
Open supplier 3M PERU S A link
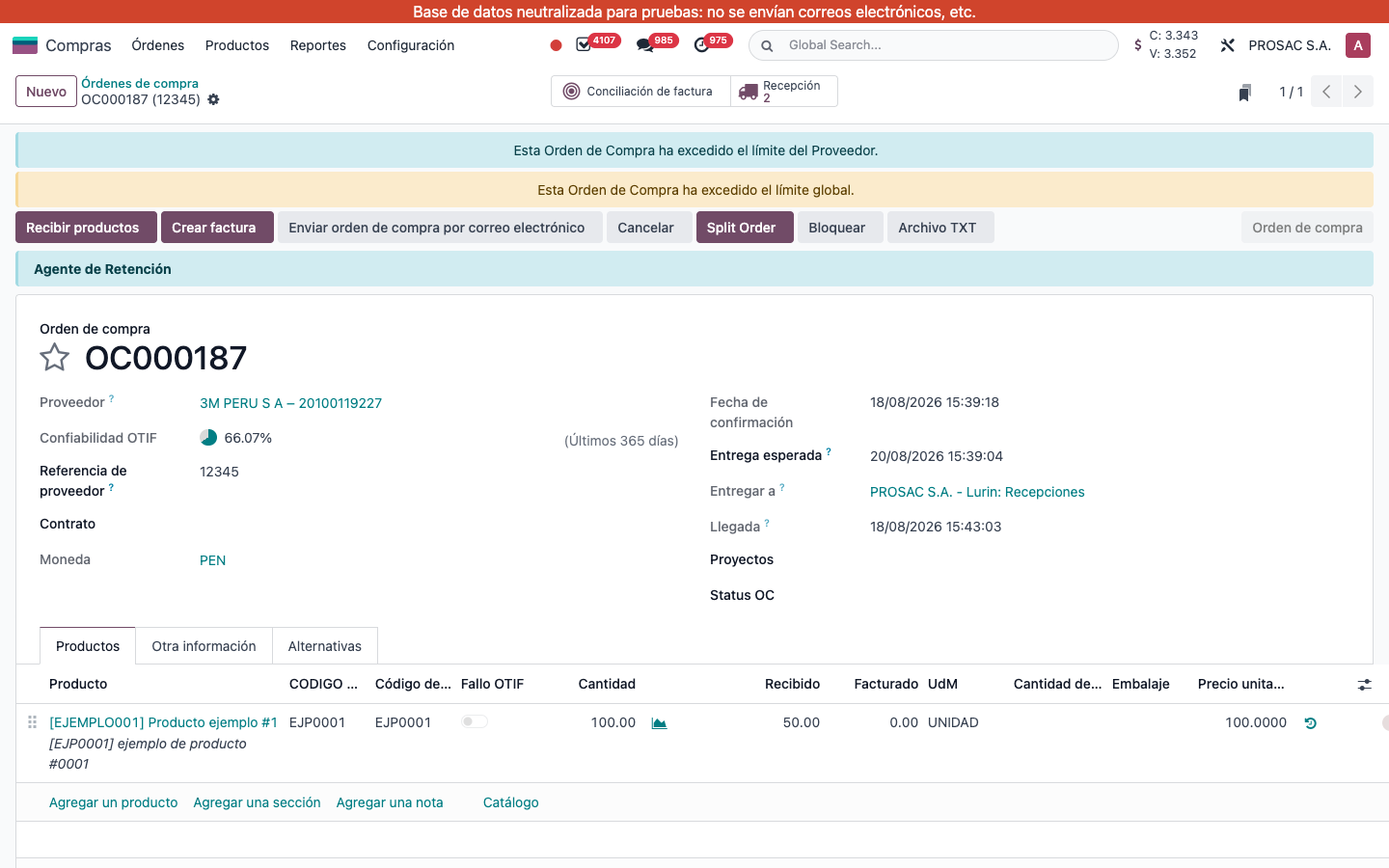[290, 403]
